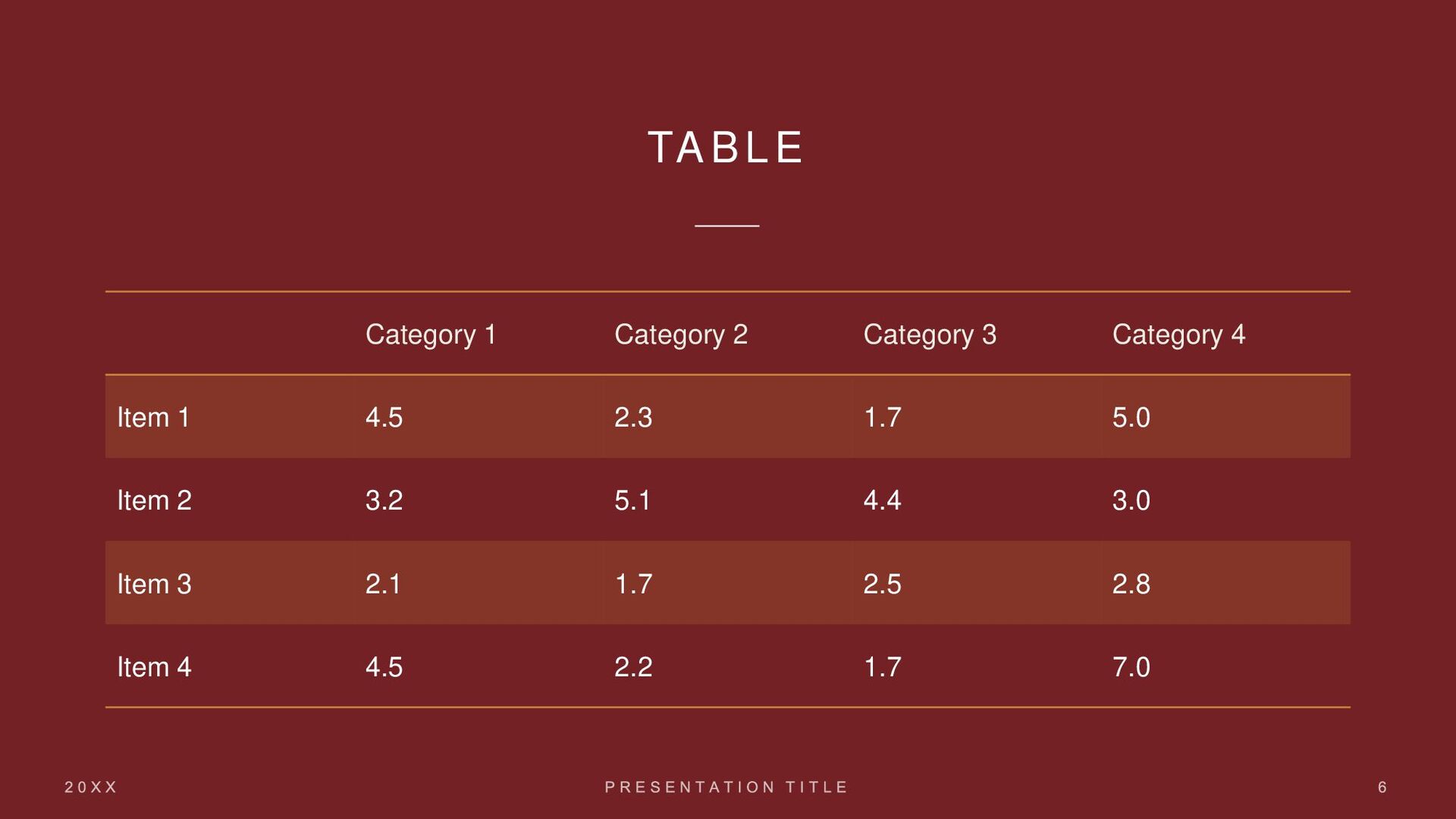This screenshot has height=819, width=1456.
Task: Select the cell with value 2.8
Action: pyautogui.click(x=1131, y=584)
